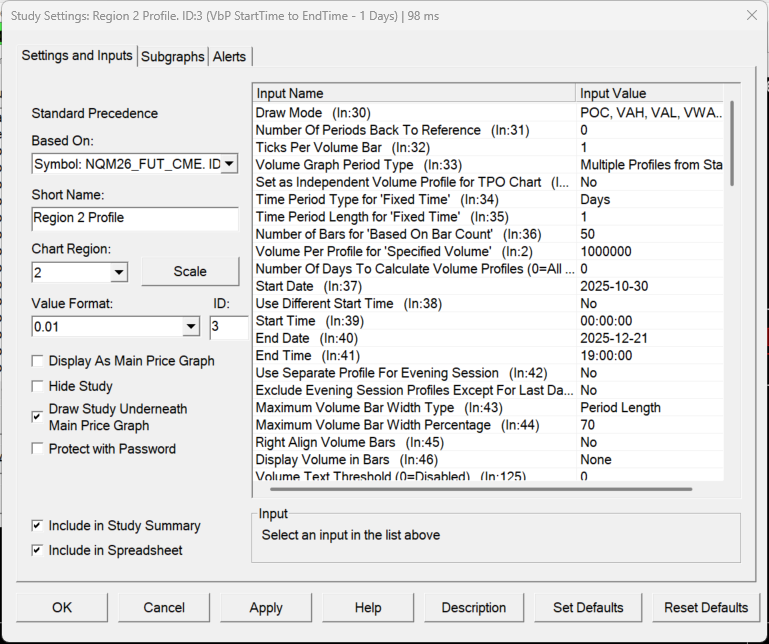
Task: Enable Protect with Password option
Action: [38, 449]
